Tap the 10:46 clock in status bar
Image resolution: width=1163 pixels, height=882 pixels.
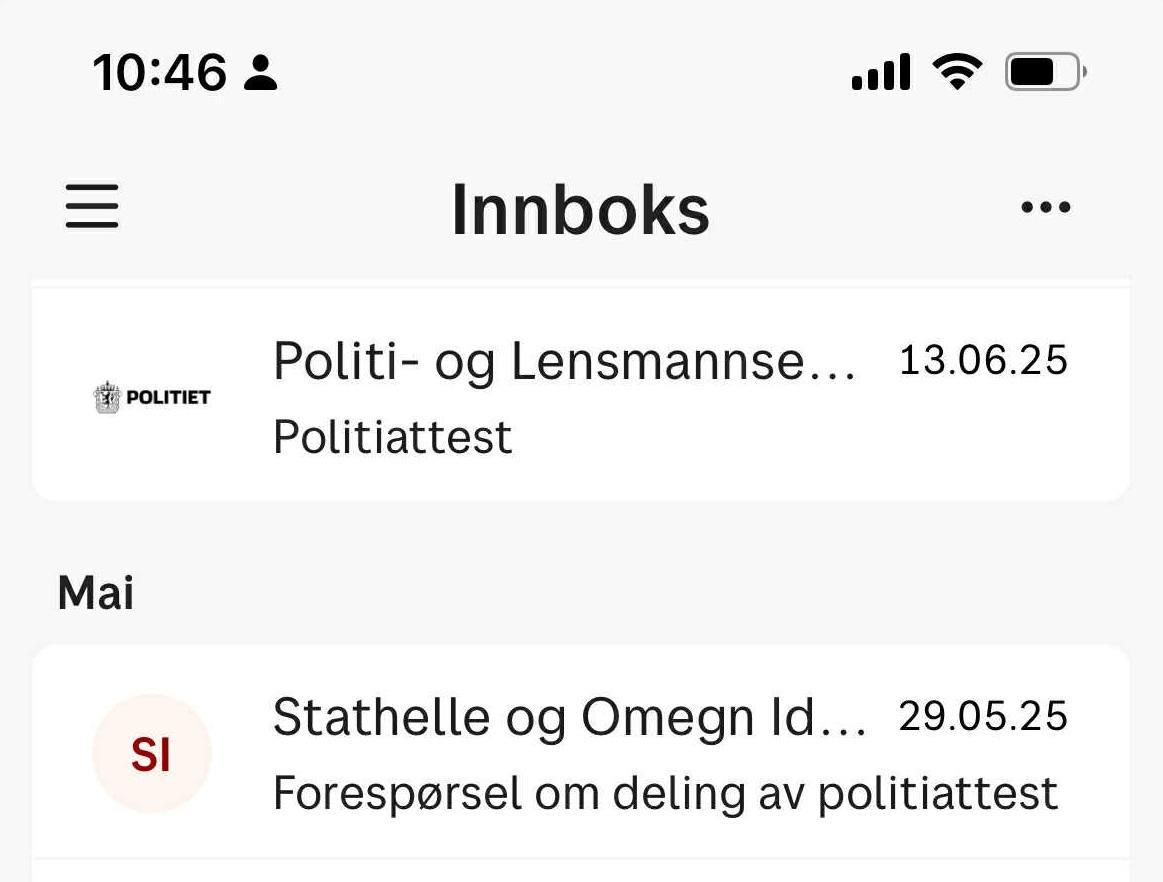[x=160, y=73]
